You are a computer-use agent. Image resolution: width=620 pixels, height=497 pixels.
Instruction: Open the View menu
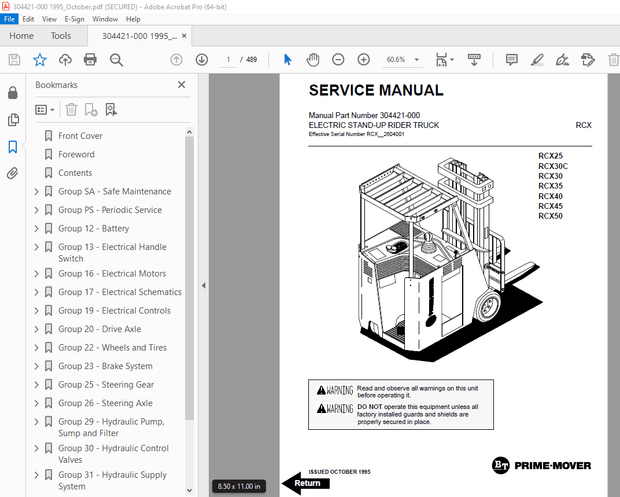pos(49,19)
